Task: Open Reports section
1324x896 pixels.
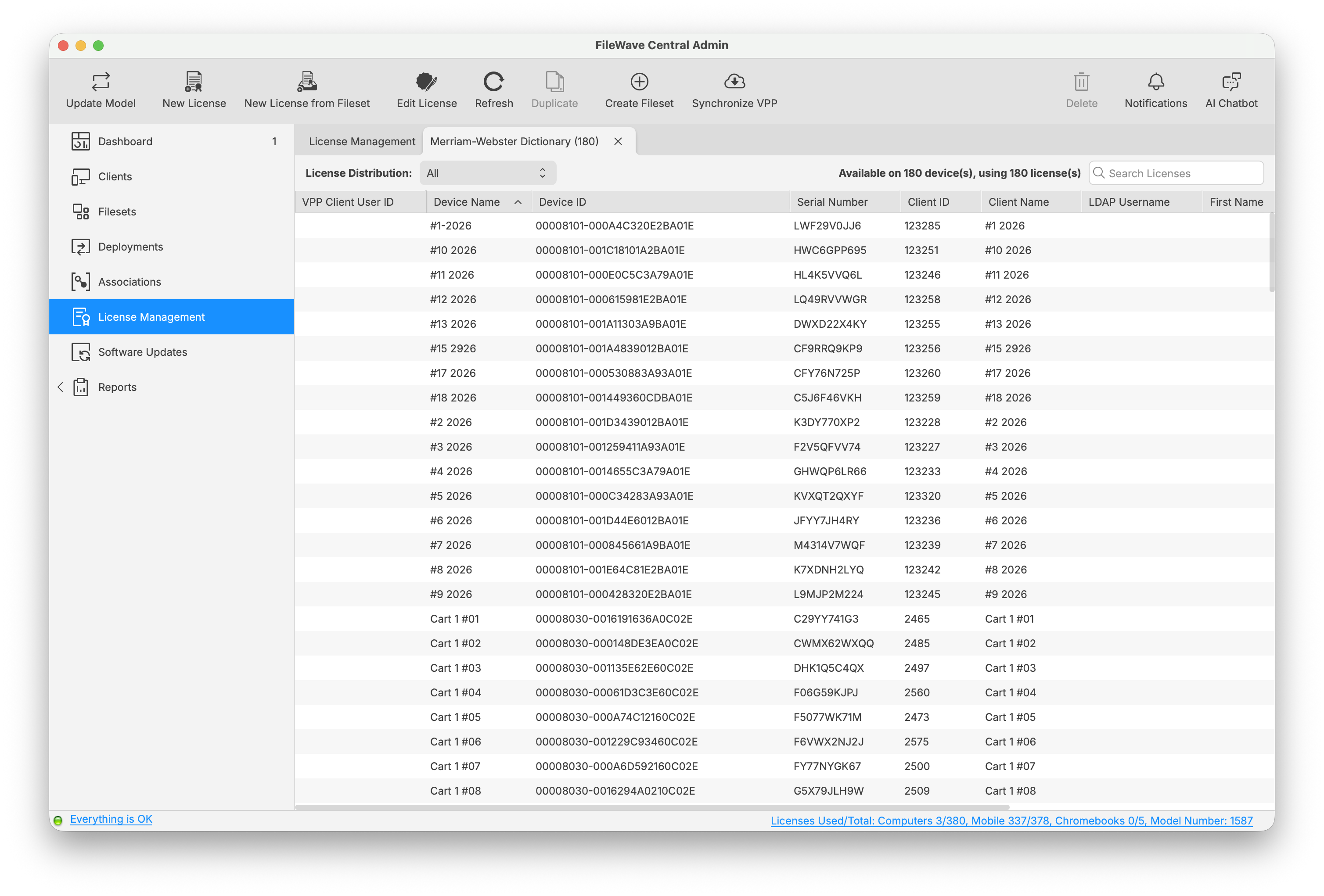Action: point(172,387)
